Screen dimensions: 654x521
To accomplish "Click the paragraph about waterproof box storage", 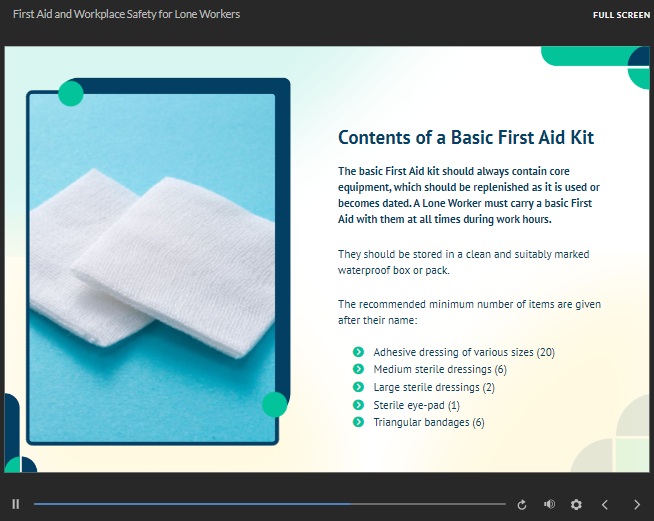I will (463, 262).
